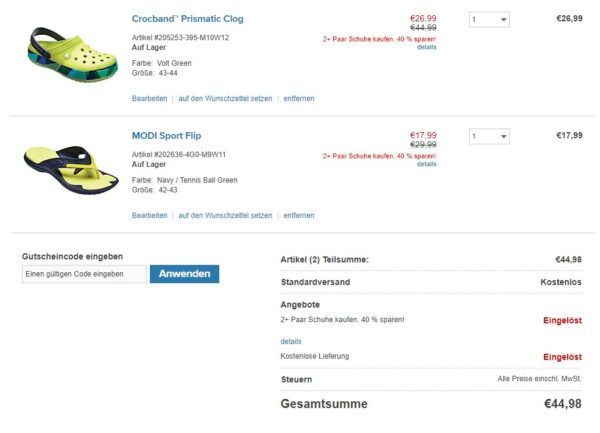Add MODI Sport Flip to the Wunschzettel

pos(225,215)
